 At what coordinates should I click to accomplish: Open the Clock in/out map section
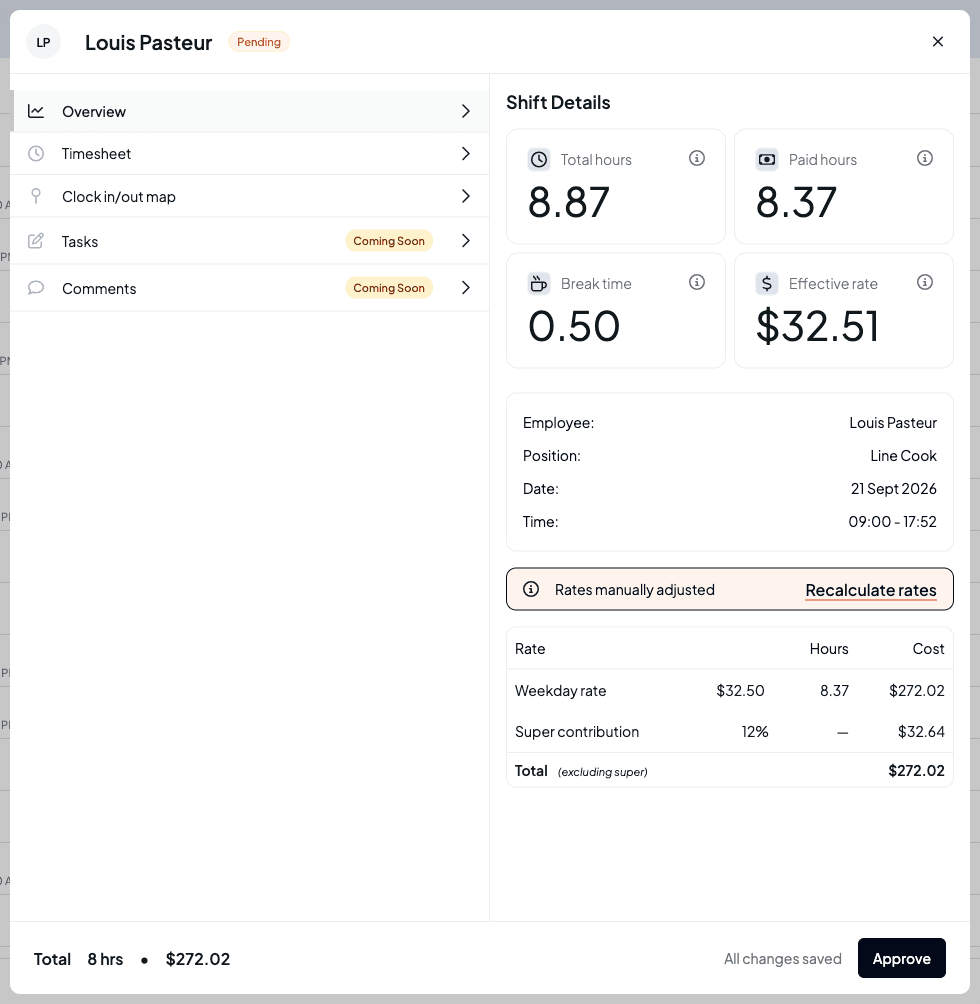click(x=250, y=196)
